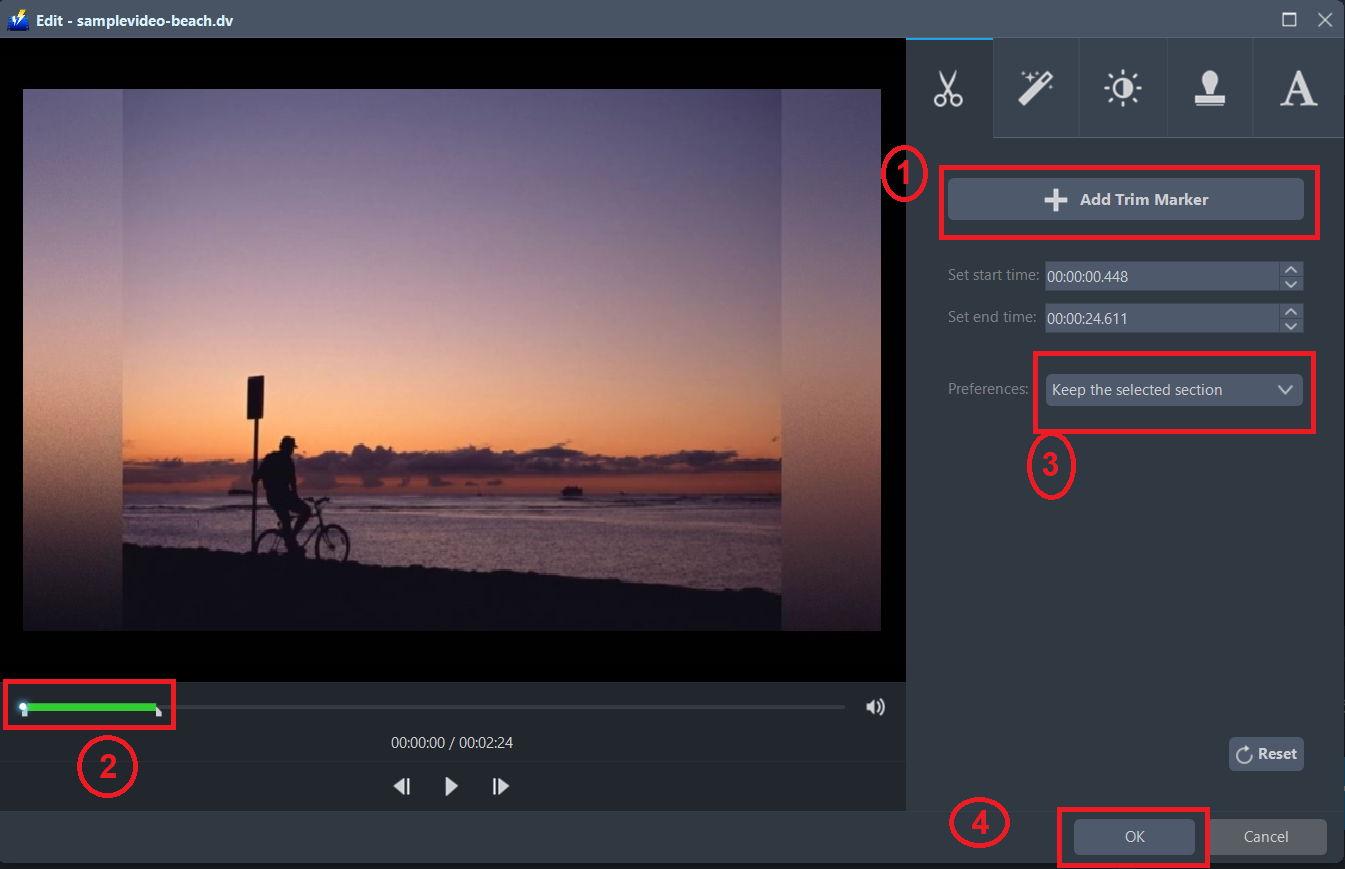Switch to the text overlay tab
Screen dimensions: 1345x869
[x=1297, y=88]
